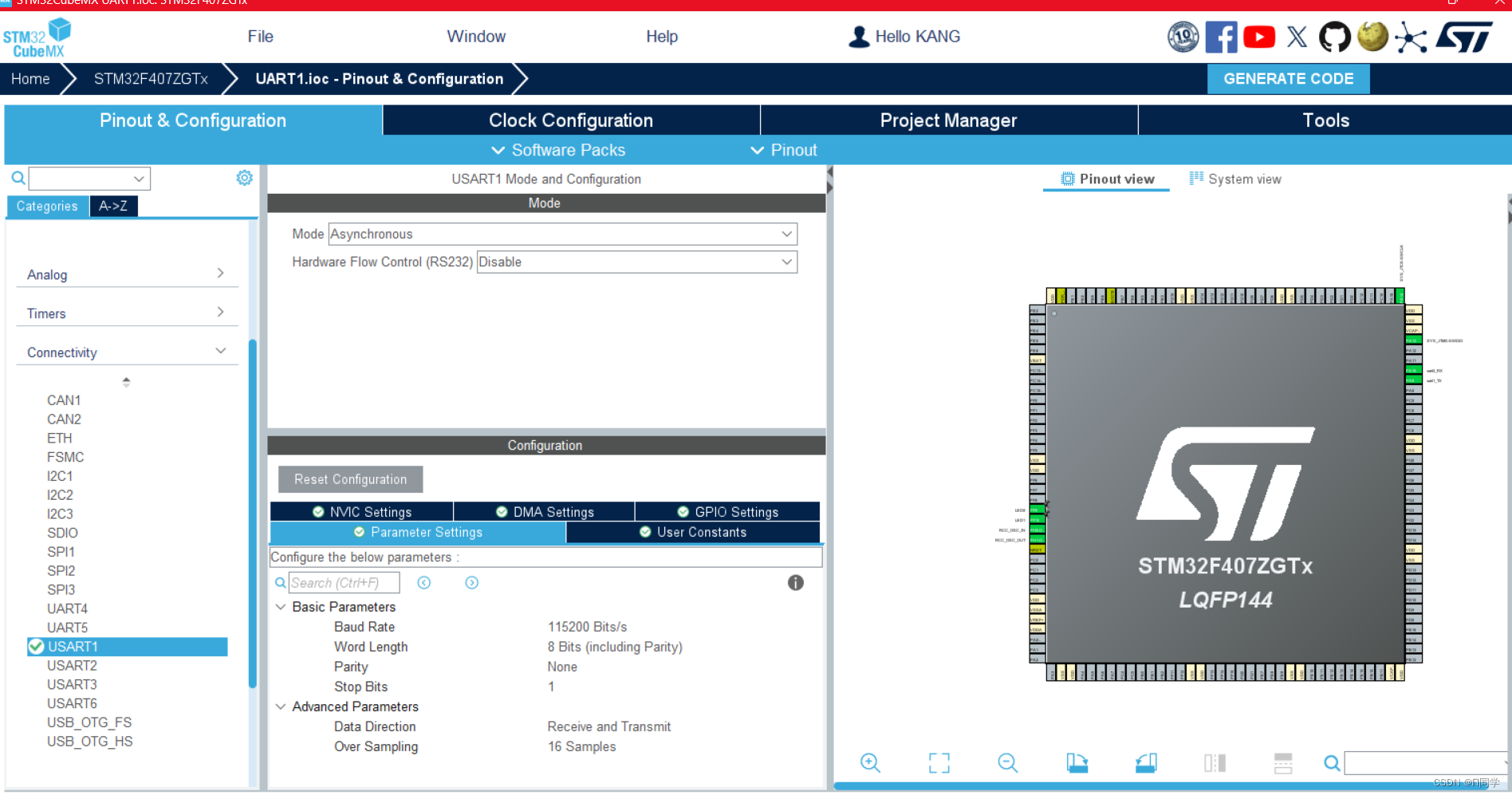Image resolution: width=1512 pixels, height=795 pixels.
Task: Open the NVIC Settings tab
Action: pyautogui.click(x=362, y=512)
